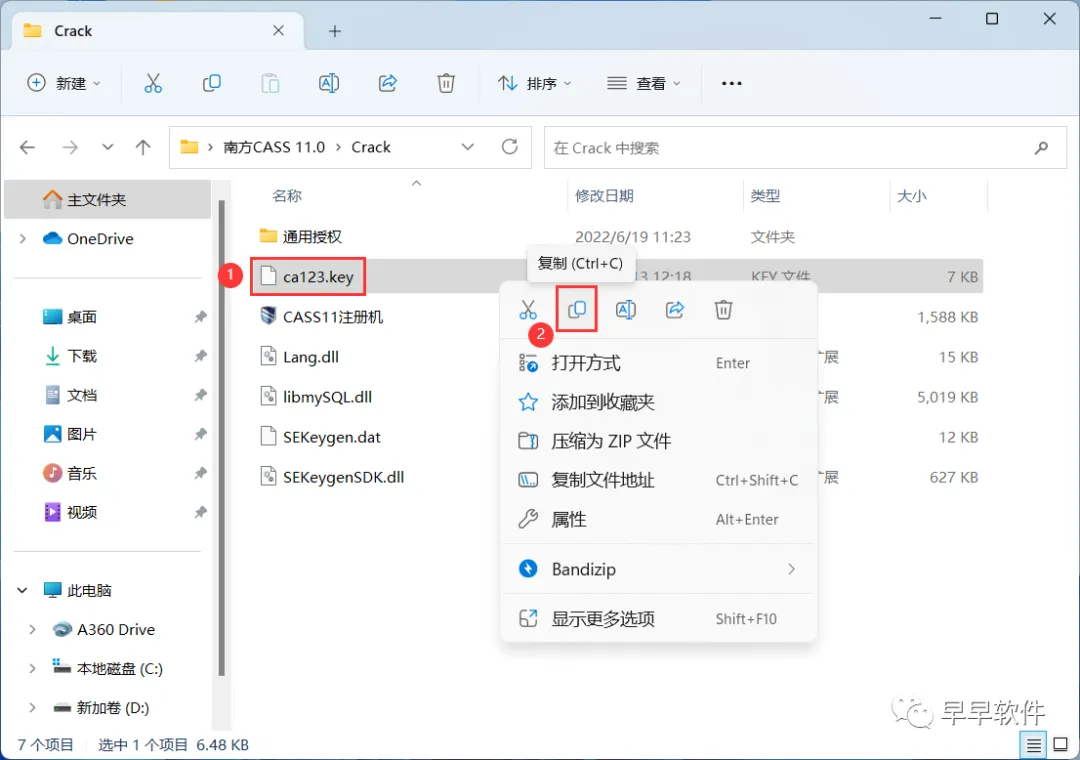Image resolution: width=1080 pixels, height=760 pixels.
Task: Click the Share icon in the context menu
Action: click(674, 310)
